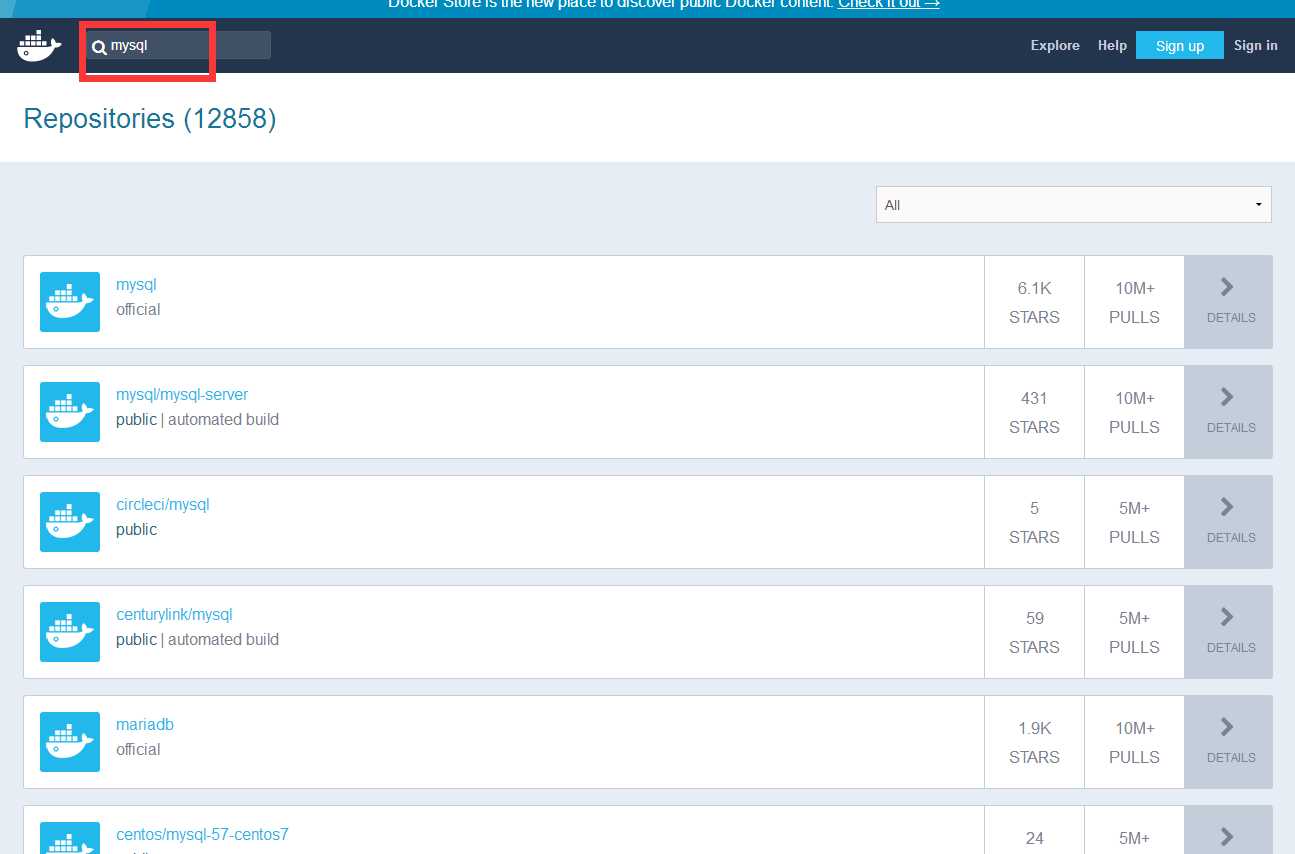1295x854 pixels.
Task: Open DETAILS chevron for mysql official
Action: (x=1229, y=302)
